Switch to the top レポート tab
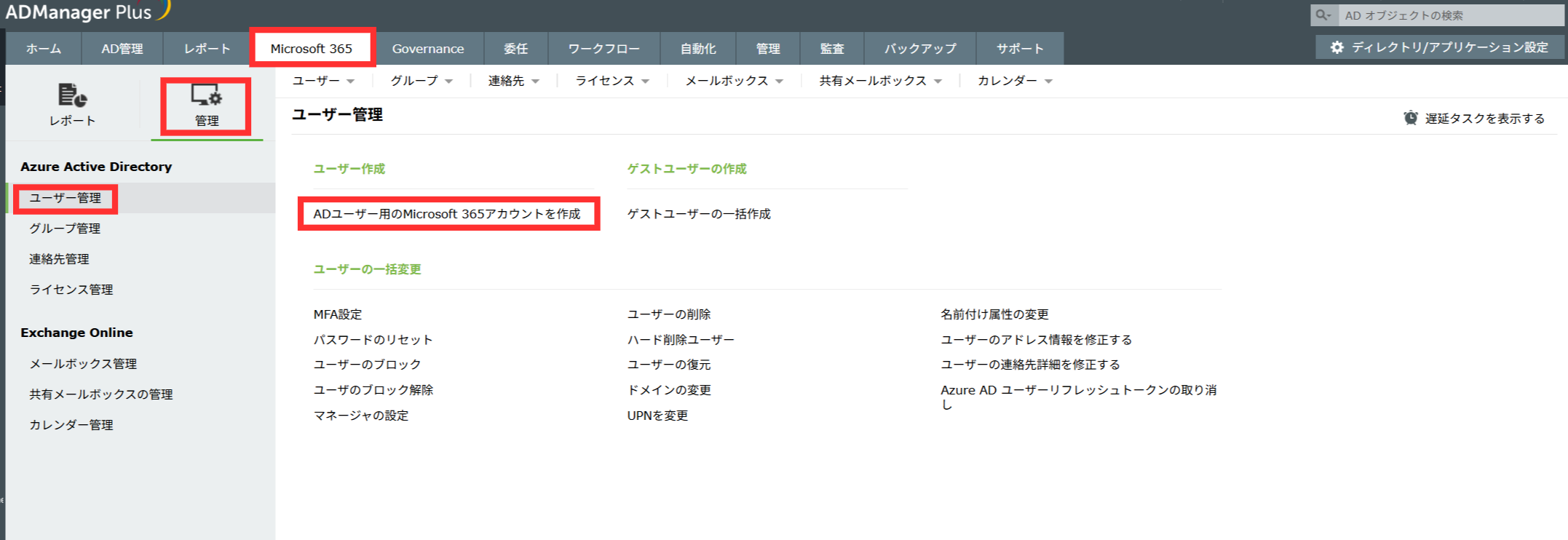The width and height of the screenshot is (1568, 540). coord(207,49)
